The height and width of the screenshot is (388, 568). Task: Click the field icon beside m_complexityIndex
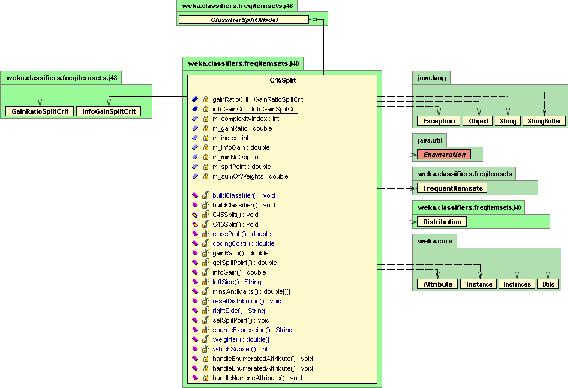coord(195,118)
